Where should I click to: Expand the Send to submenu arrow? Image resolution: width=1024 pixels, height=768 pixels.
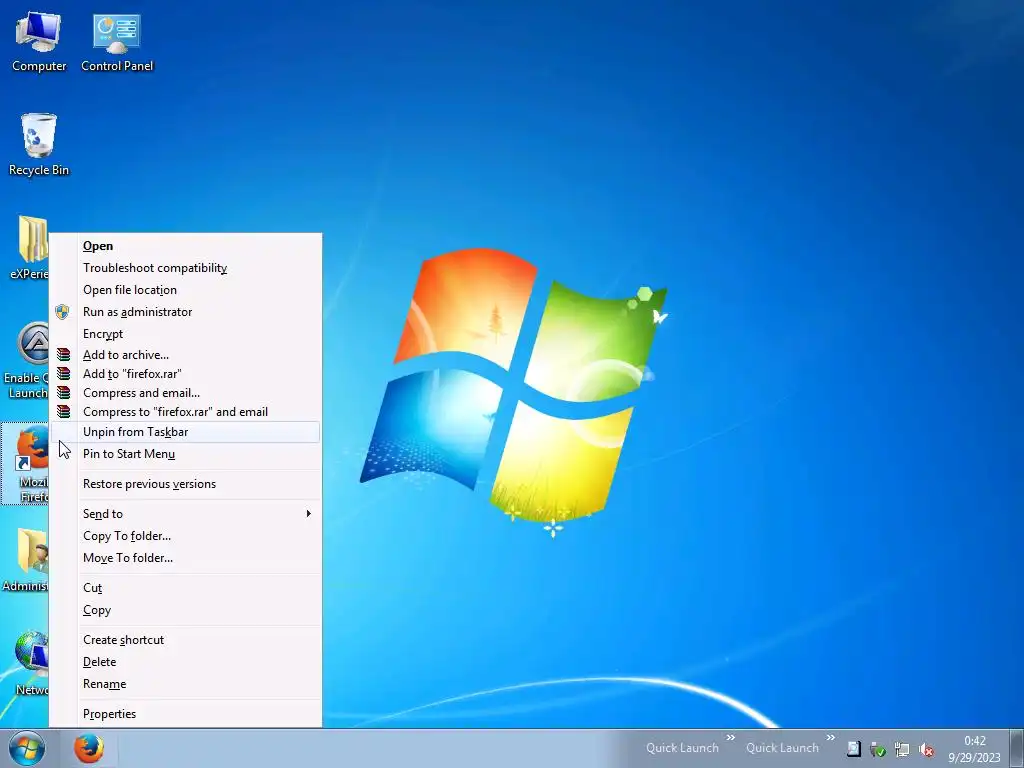coord(308,513)
